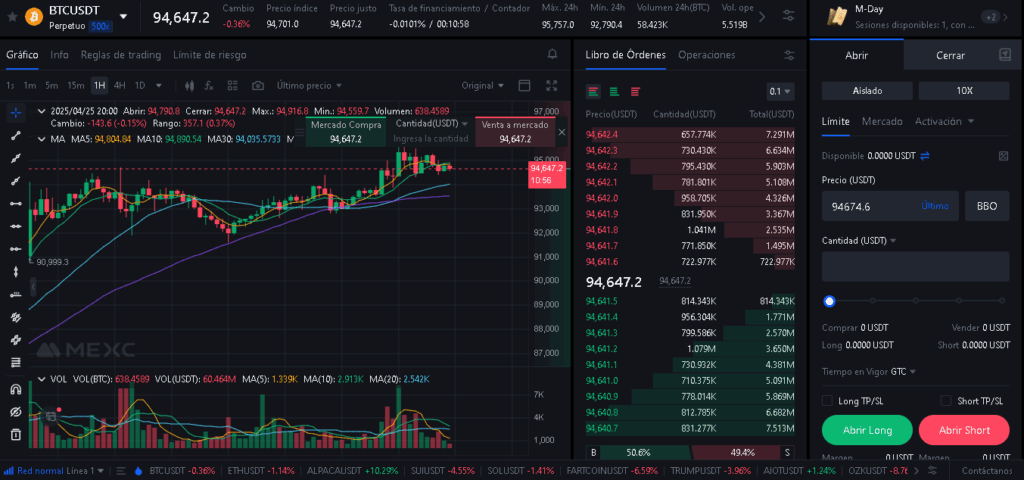
Task: Open the Original chart source dropdown
Action: (483, 86)
